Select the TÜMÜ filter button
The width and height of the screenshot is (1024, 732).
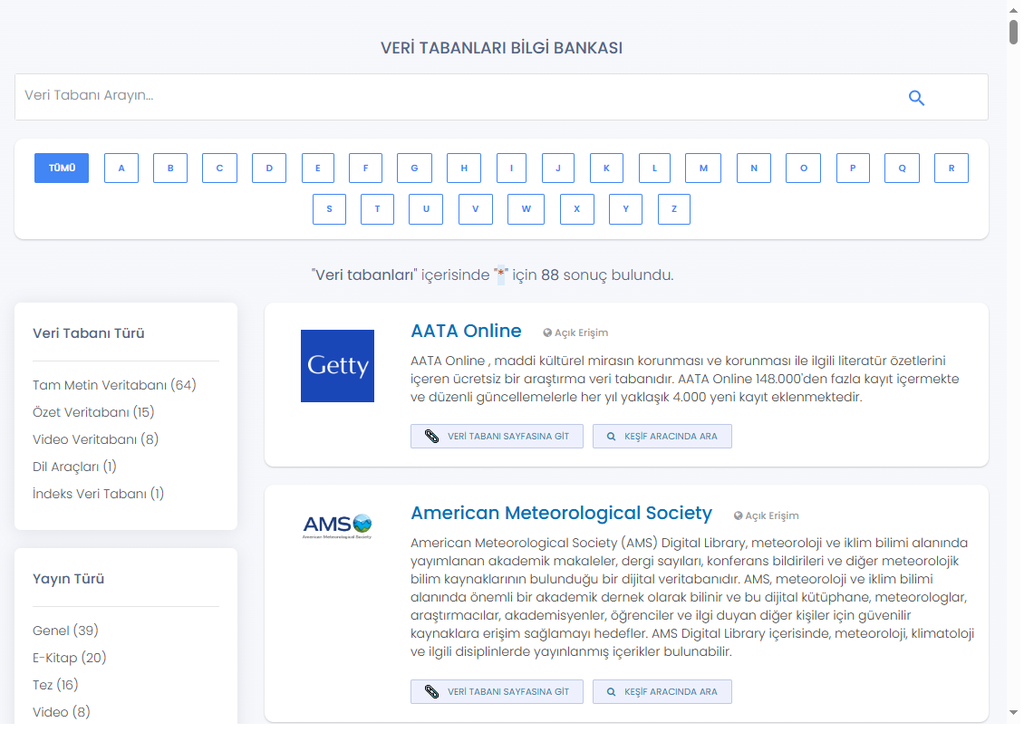pyautogui.click(x=61, y=168)
